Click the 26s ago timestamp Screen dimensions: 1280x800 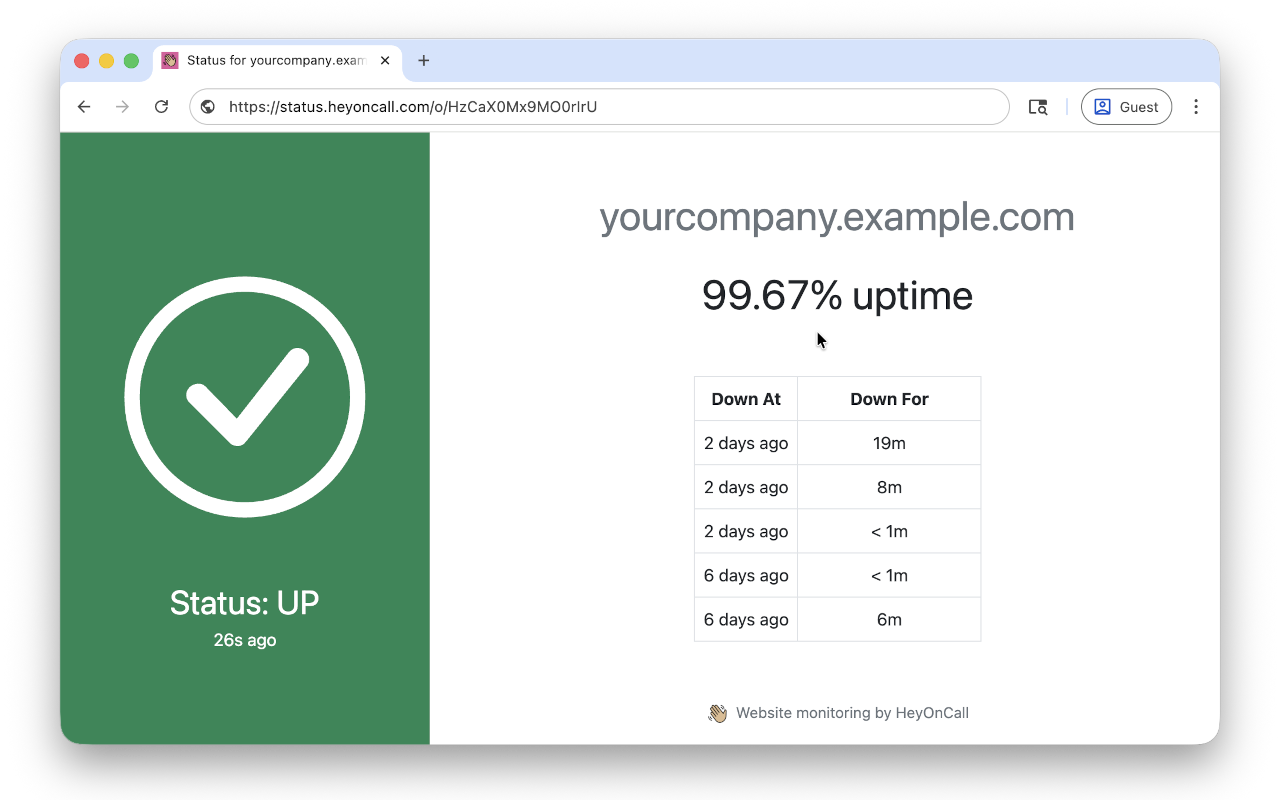(244, 640)
